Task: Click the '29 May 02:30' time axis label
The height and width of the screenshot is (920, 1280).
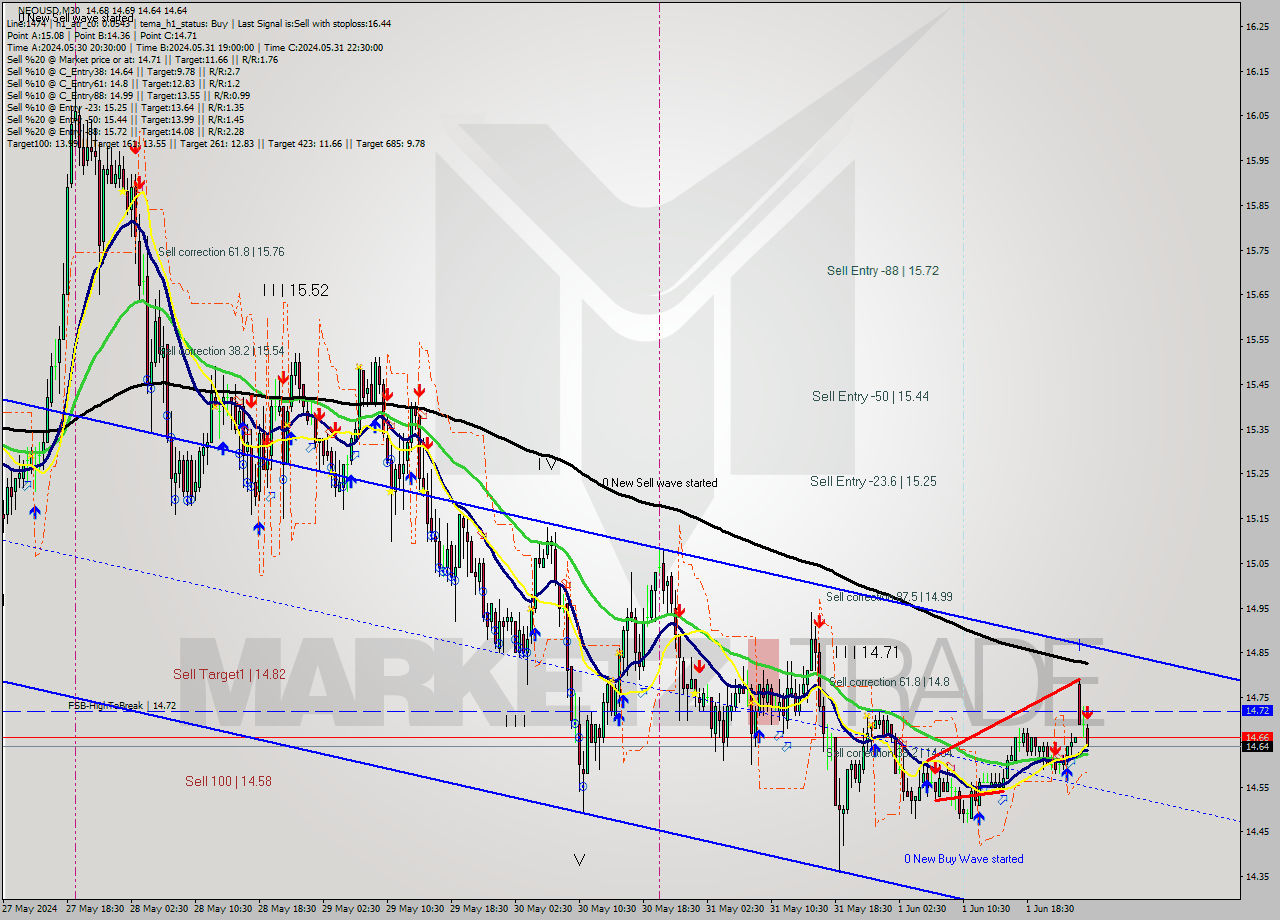Action: click(x=353, y=909)
